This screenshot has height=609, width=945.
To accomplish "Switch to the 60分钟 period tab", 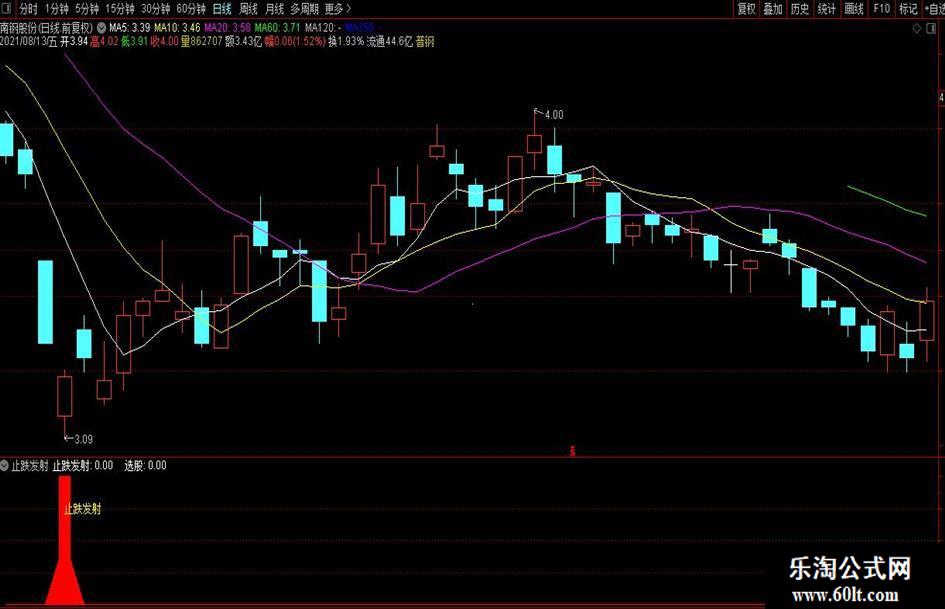I will click(x=191, y=9).
